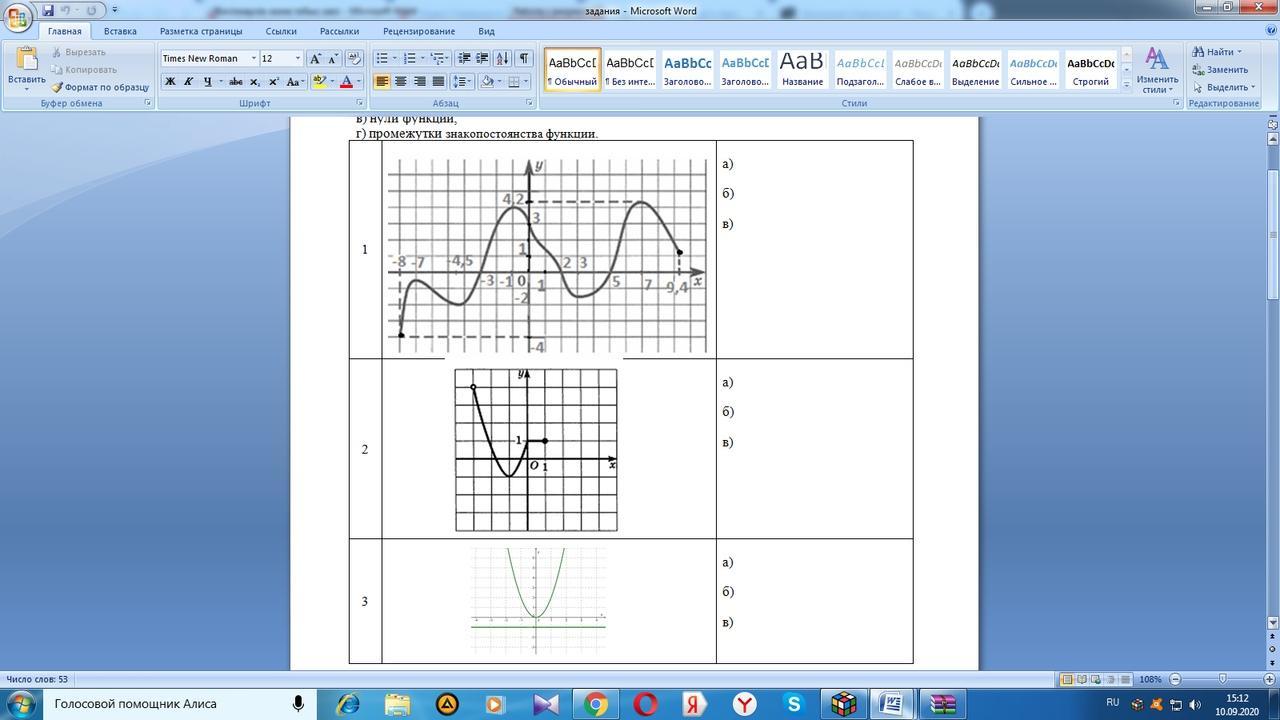Click the bulleted list icon

point(382,59)
